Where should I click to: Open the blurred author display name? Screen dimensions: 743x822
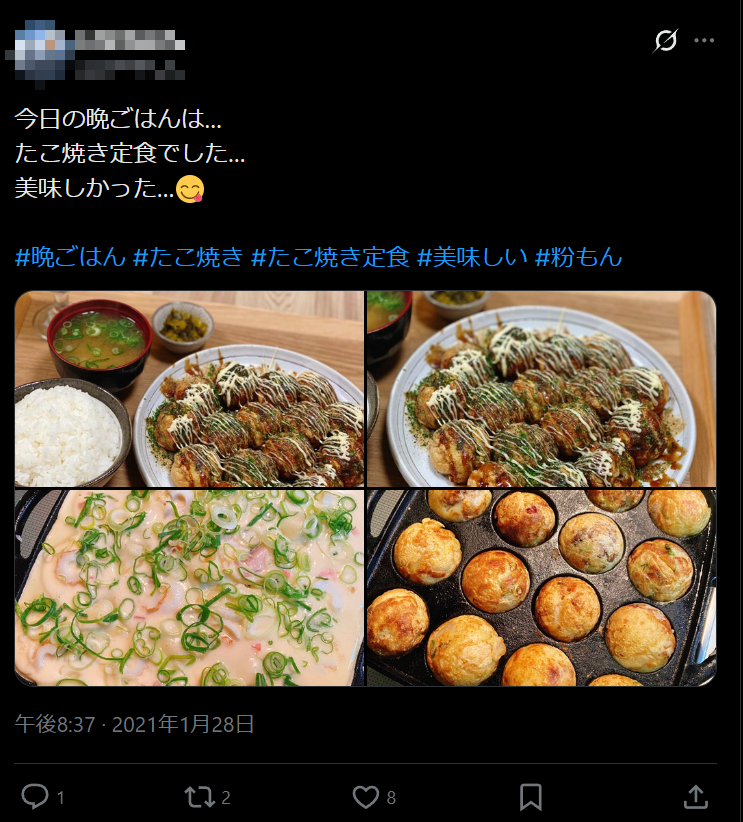(x=130, y=40)
